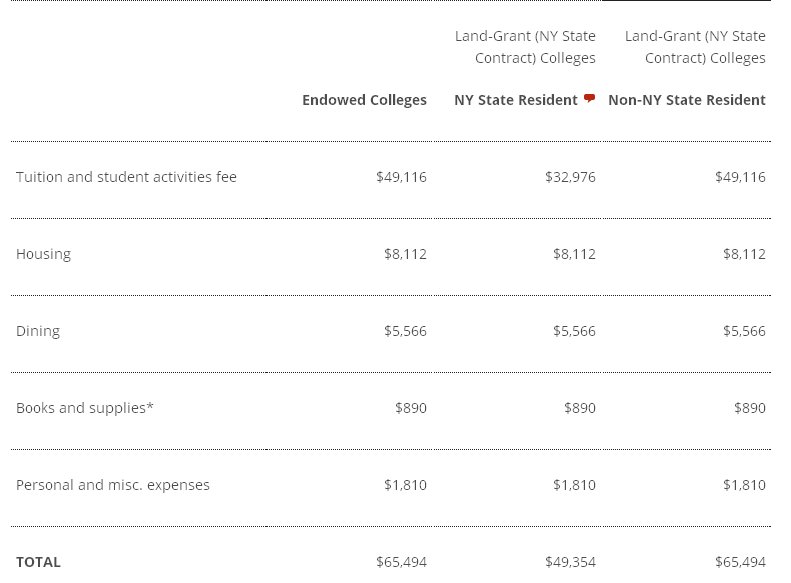
Task: Click the NY State Resident $890 books amount
Action: click(x=580, y=408)
